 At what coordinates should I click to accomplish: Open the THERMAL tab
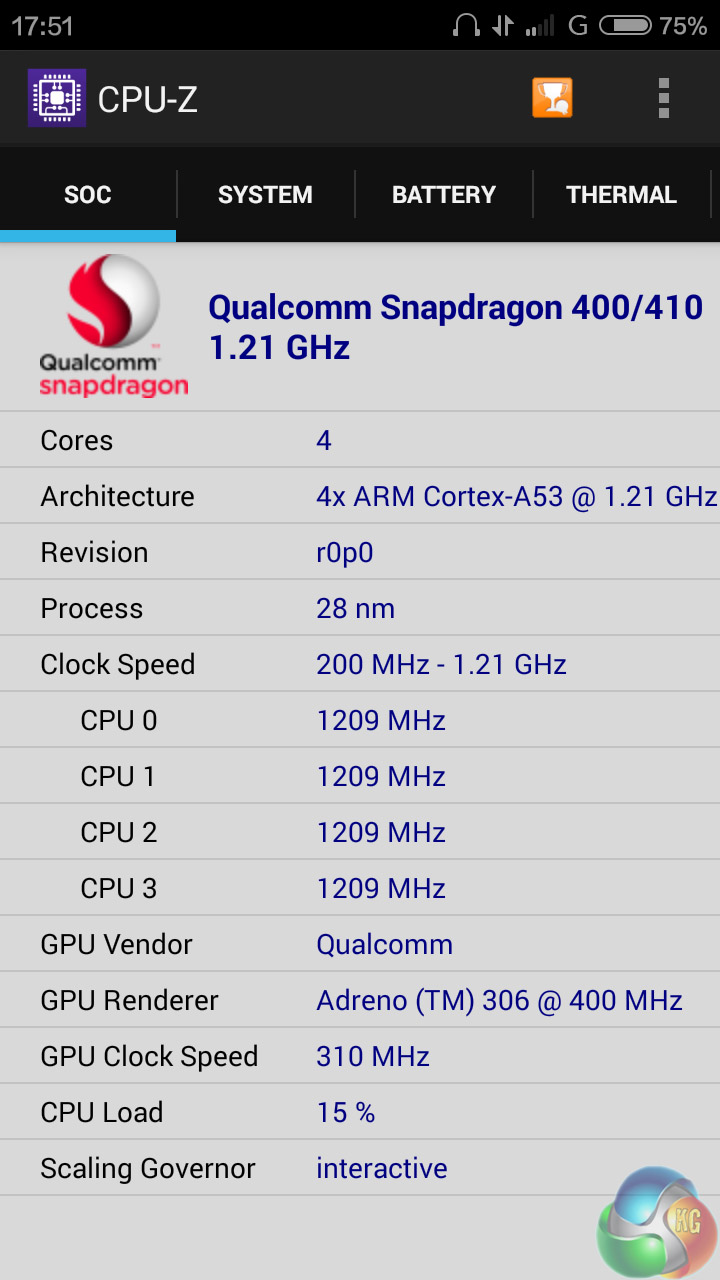[x=621, y=195]
